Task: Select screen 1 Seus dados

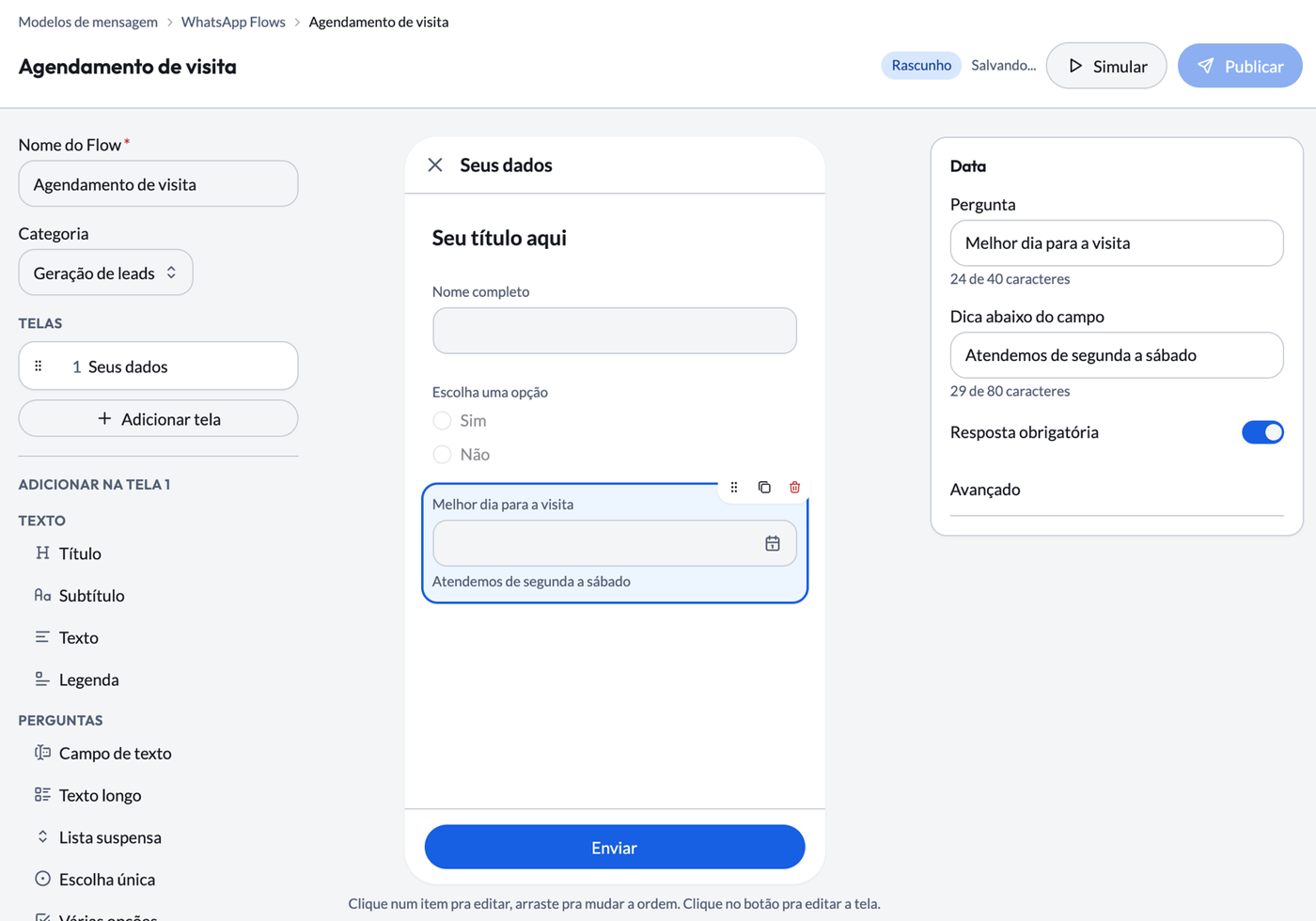Action: pos(158,366)
